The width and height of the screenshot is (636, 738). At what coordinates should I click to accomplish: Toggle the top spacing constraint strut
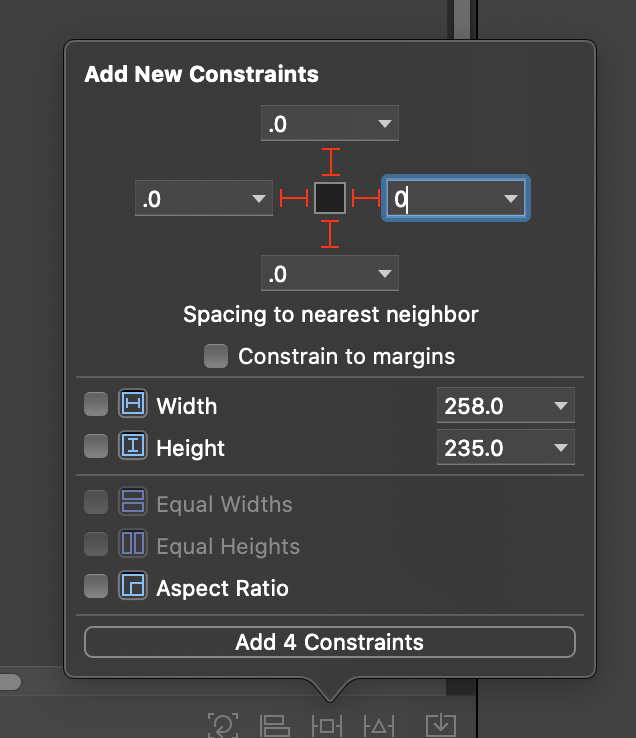point(330,162)
